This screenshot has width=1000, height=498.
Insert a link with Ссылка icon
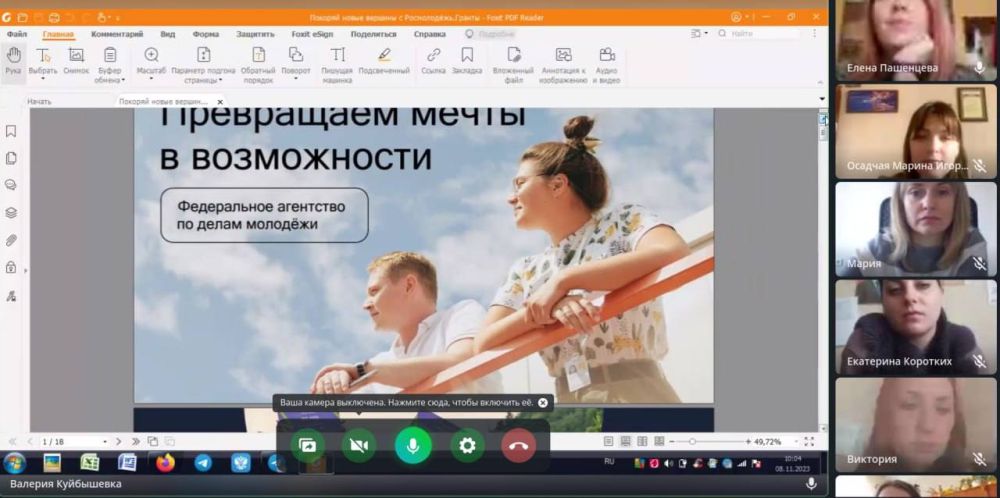click(x=433, y=60)
